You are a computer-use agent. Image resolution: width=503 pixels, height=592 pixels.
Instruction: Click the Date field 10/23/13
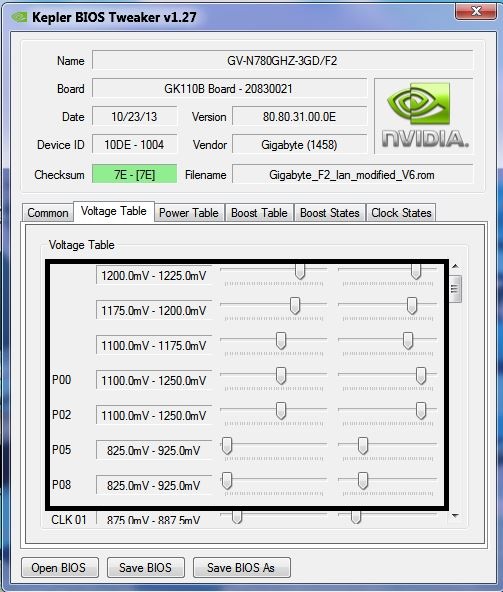tap(134, 117)
